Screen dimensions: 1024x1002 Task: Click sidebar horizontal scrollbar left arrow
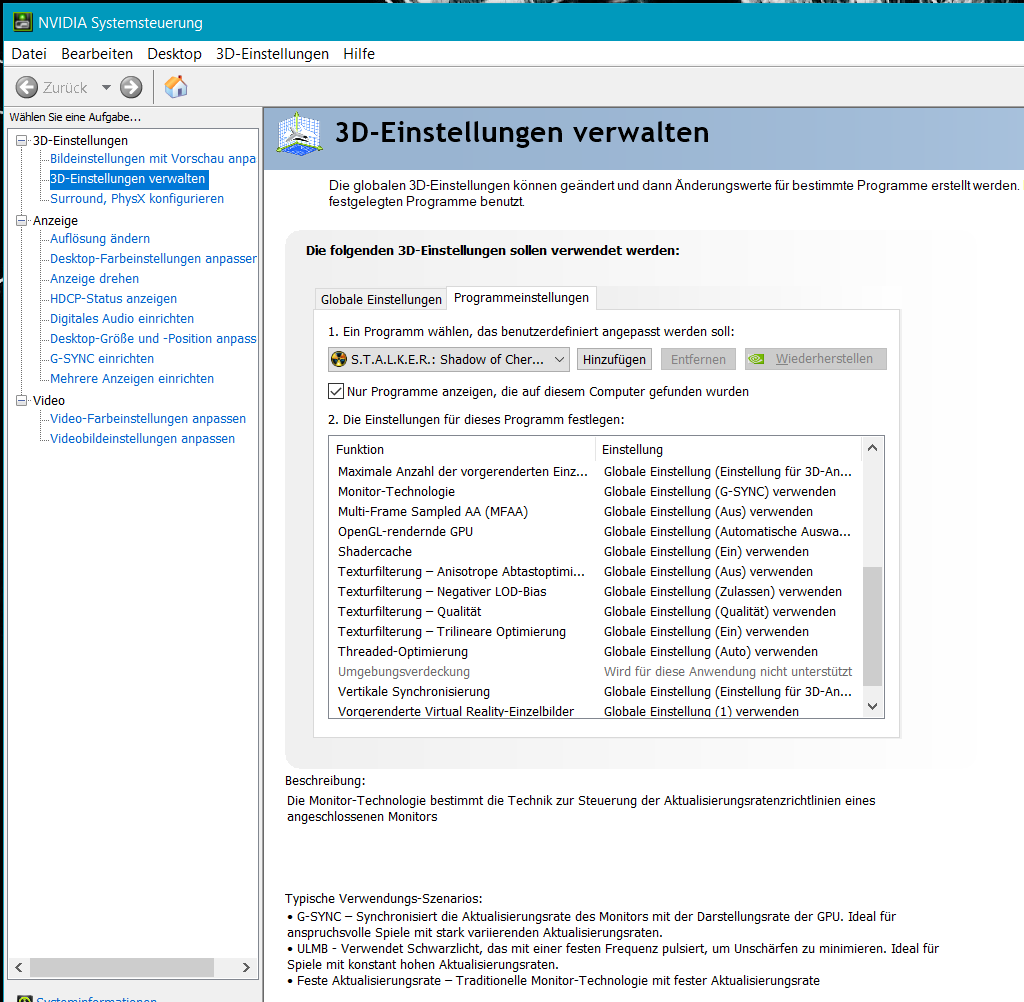pyautogui.click(x=19, y=967)
